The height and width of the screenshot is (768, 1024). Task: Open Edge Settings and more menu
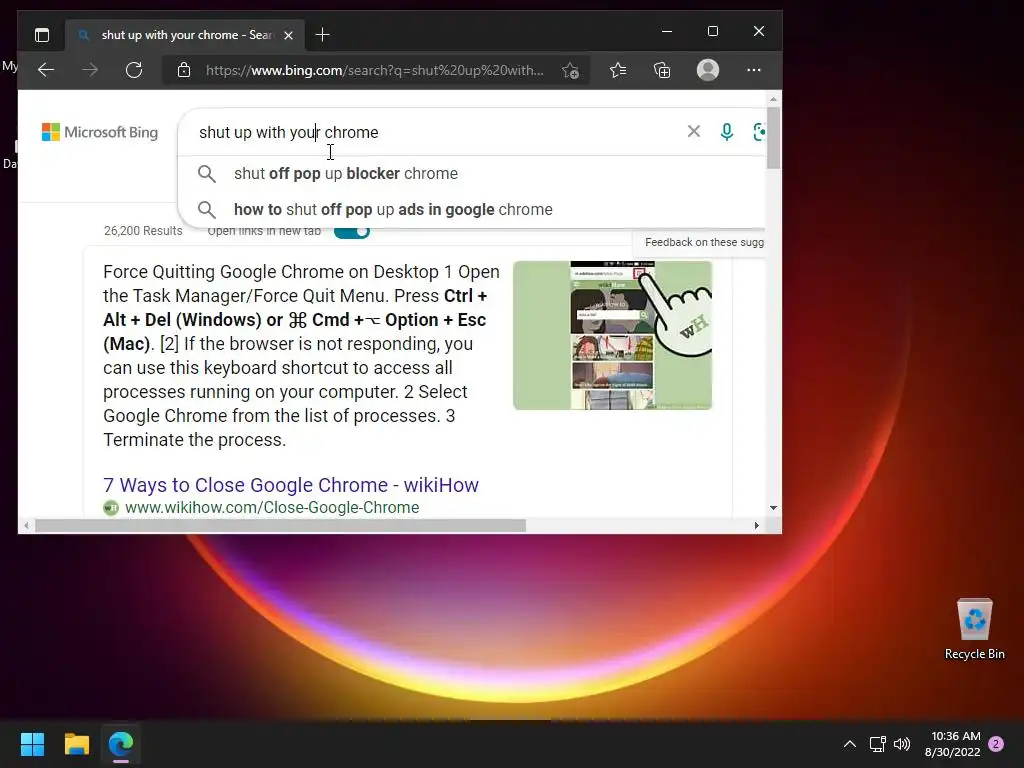click(754, 70)
